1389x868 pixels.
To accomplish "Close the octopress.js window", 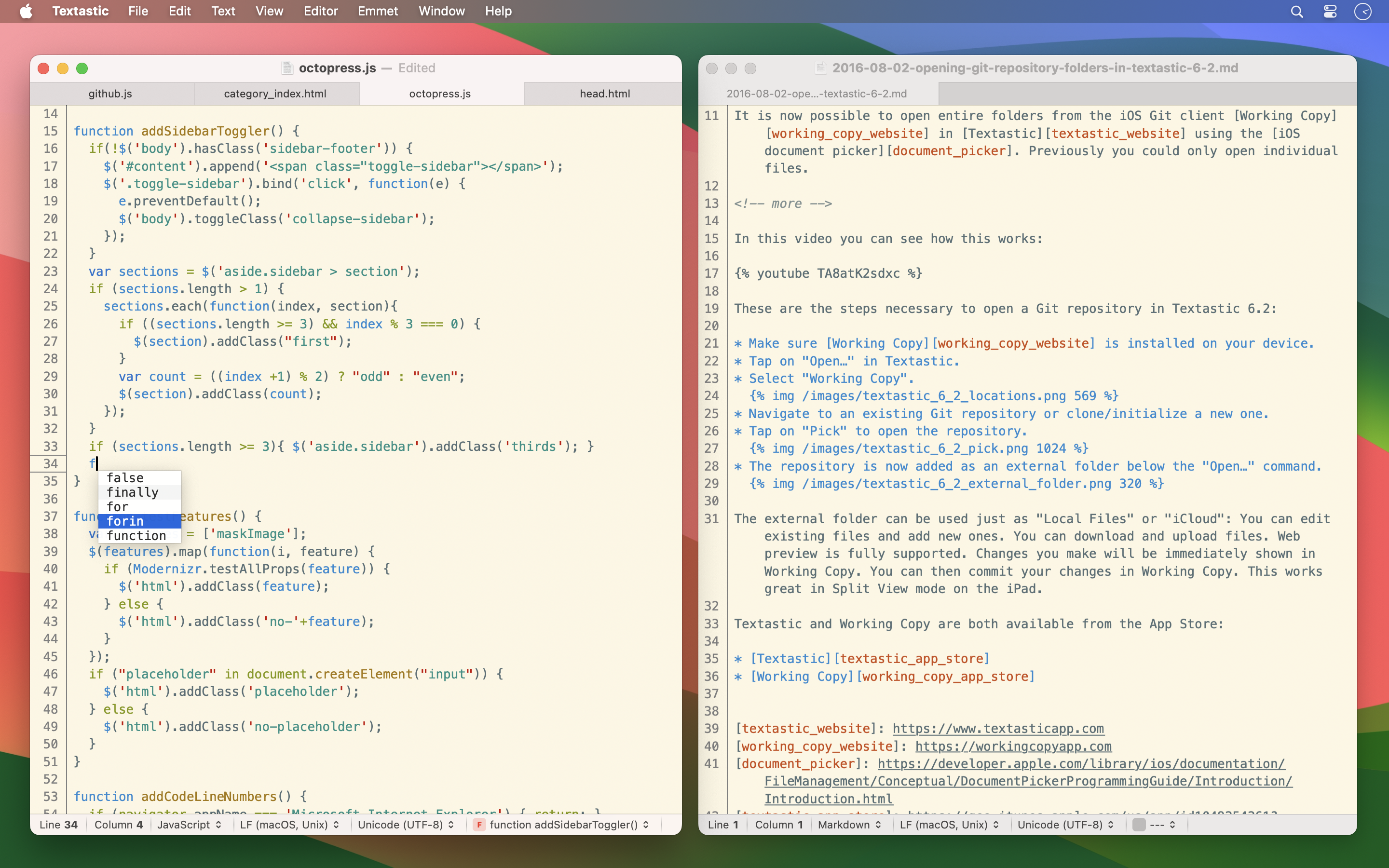I will click(x=43, y=68).
